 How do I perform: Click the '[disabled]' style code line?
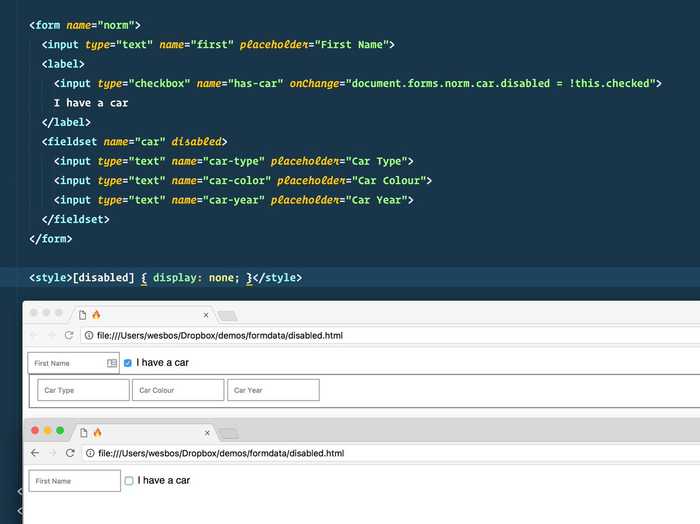click(x=166, y=278)
